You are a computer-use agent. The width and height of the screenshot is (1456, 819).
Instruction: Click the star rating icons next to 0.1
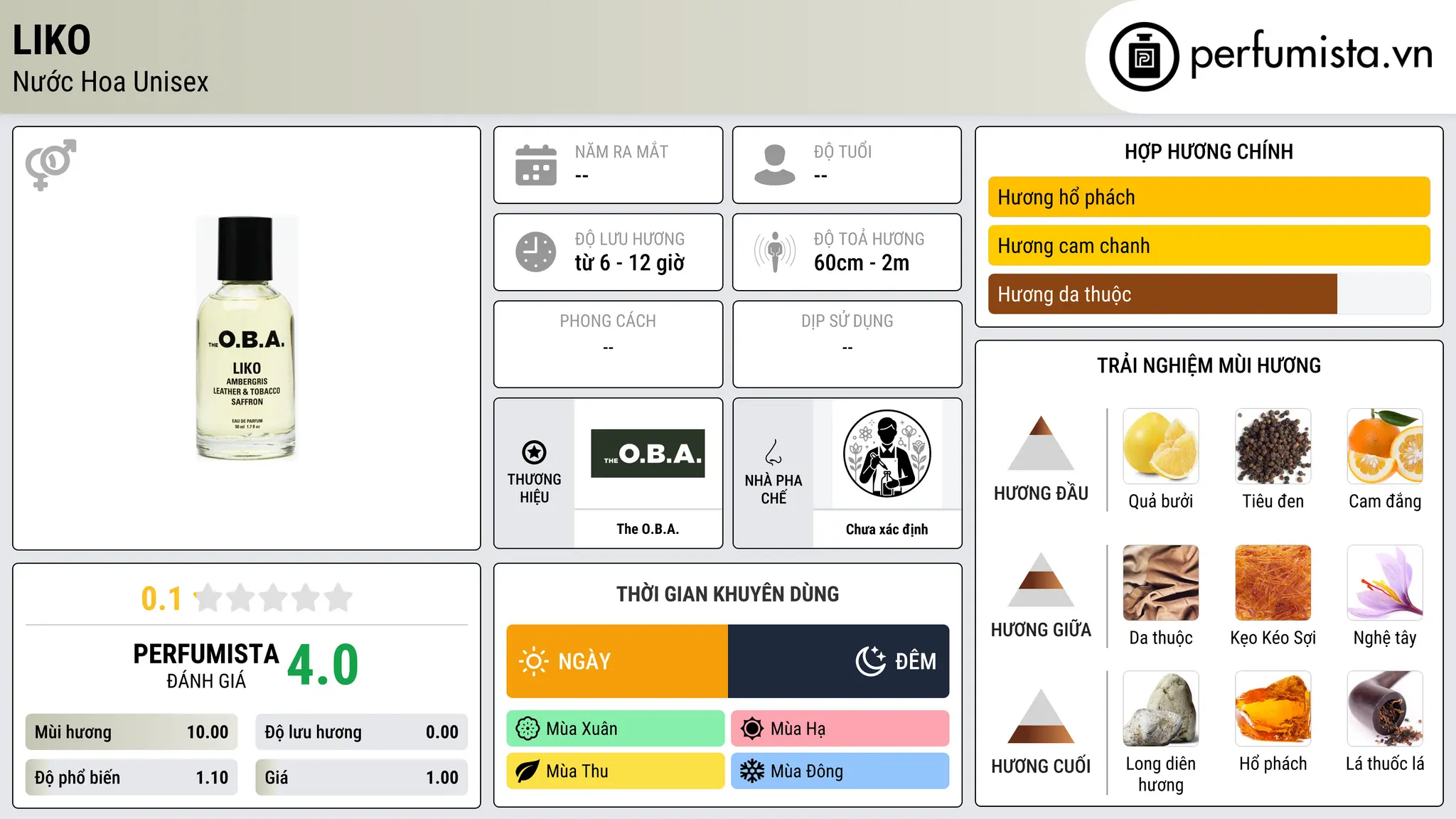tap(273, 598)
